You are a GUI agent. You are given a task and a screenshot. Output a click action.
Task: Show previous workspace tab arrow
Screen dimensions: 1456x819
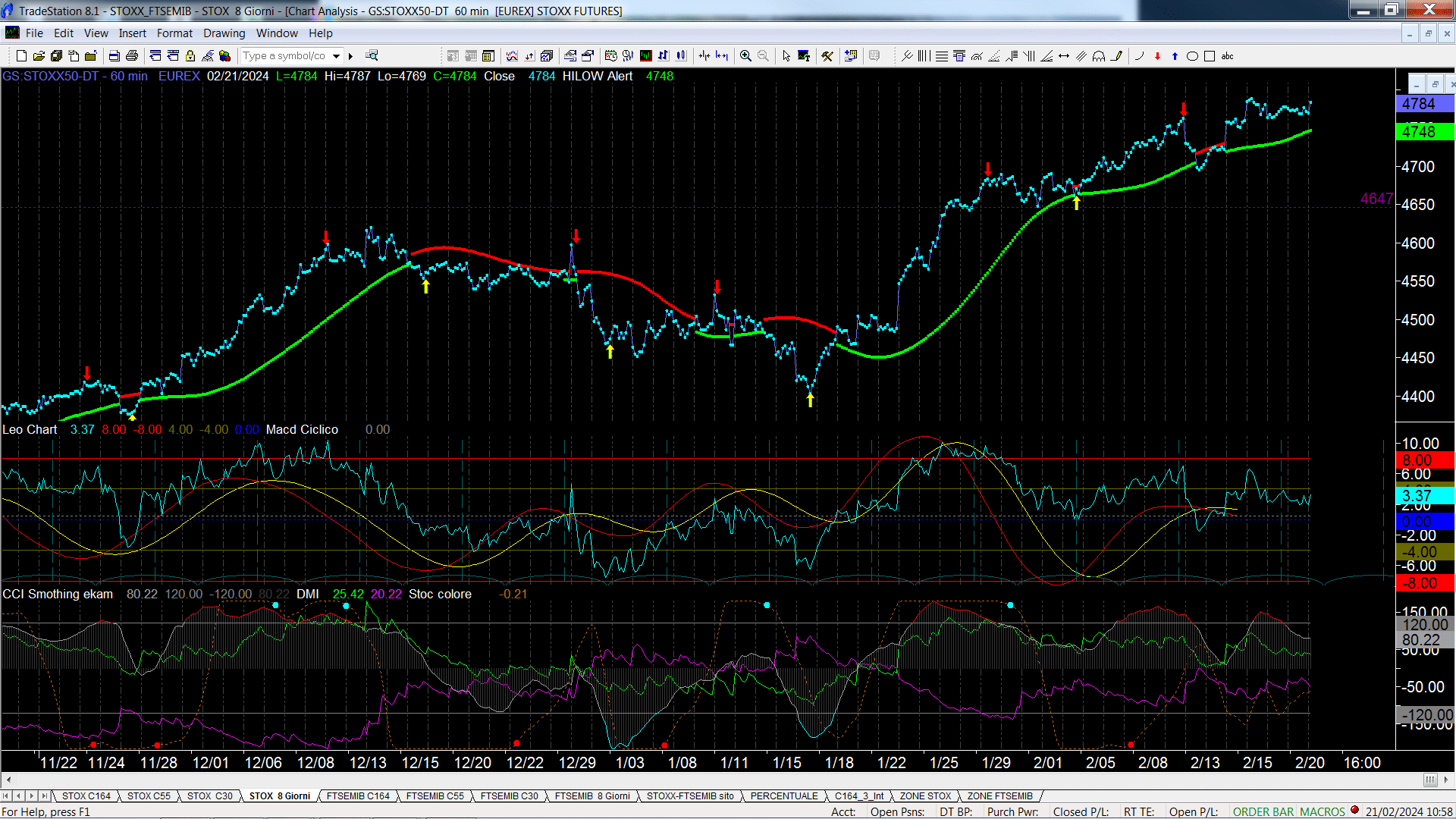(x=18, y=795)
